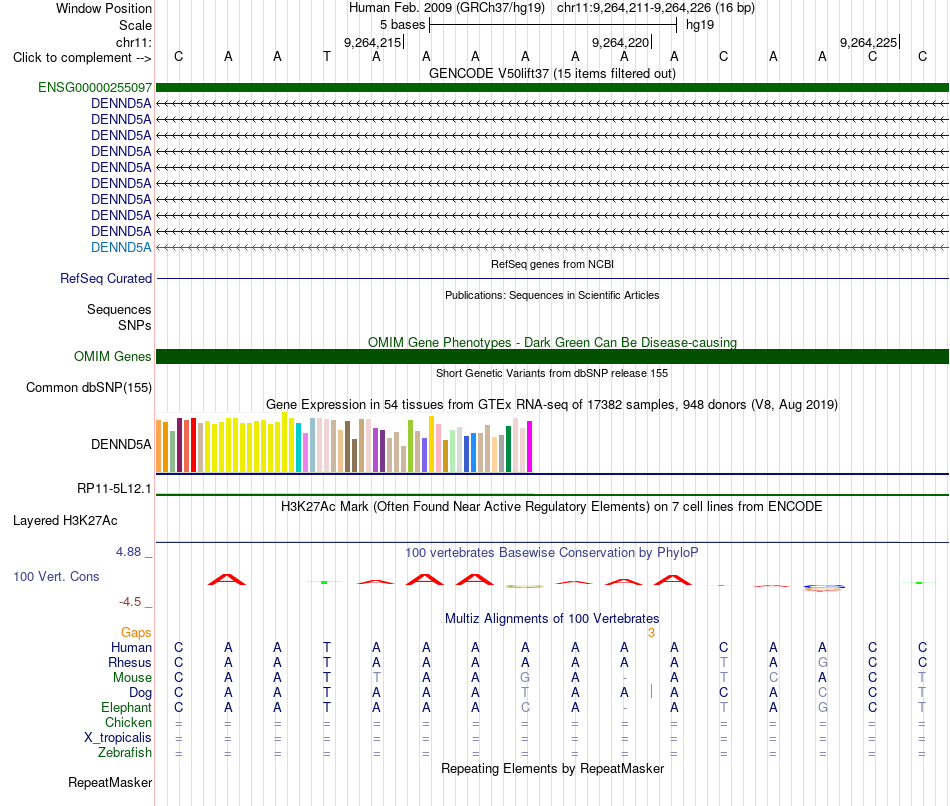Click the 9,264,225 position marker
Screen dimensions: 950x806
click(868, 42)
